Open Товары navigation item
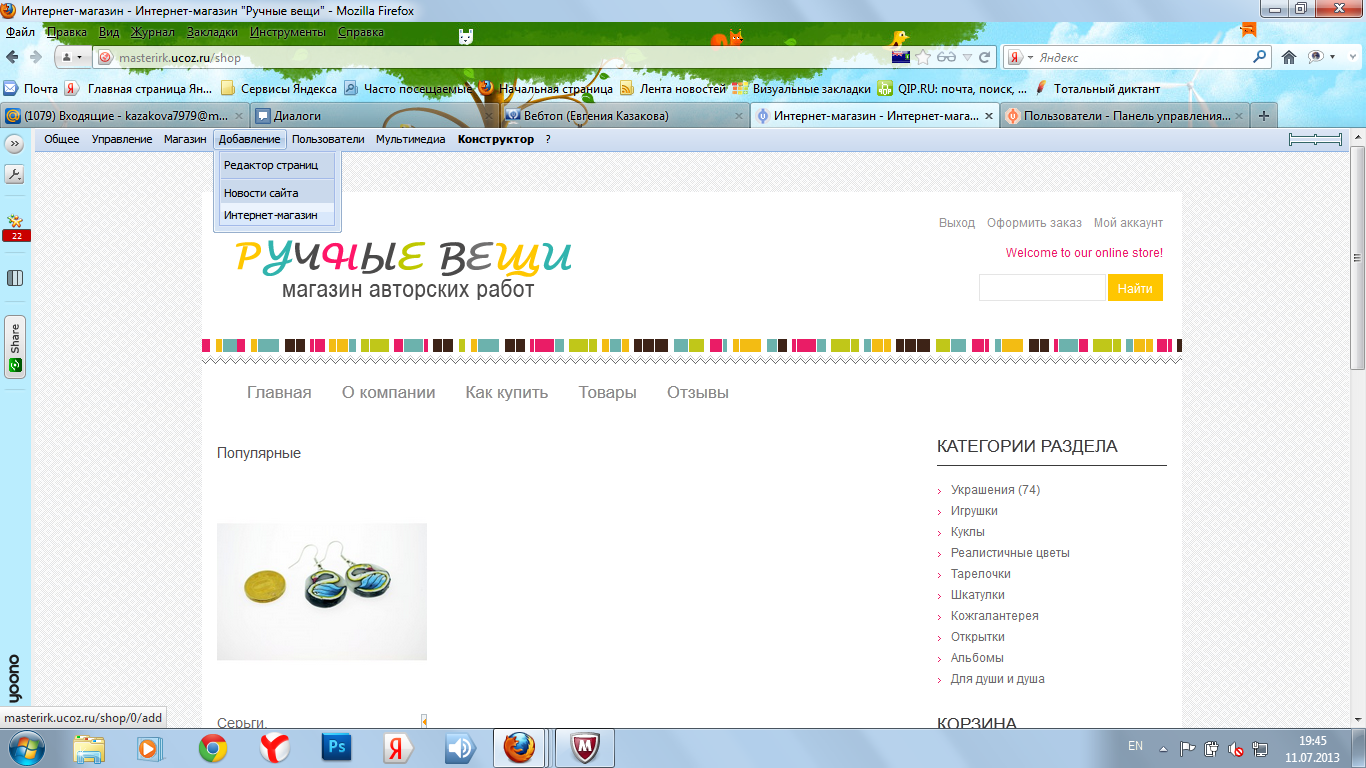The height and width of the screenshot is (768, 1366). [x=608, y=392]
